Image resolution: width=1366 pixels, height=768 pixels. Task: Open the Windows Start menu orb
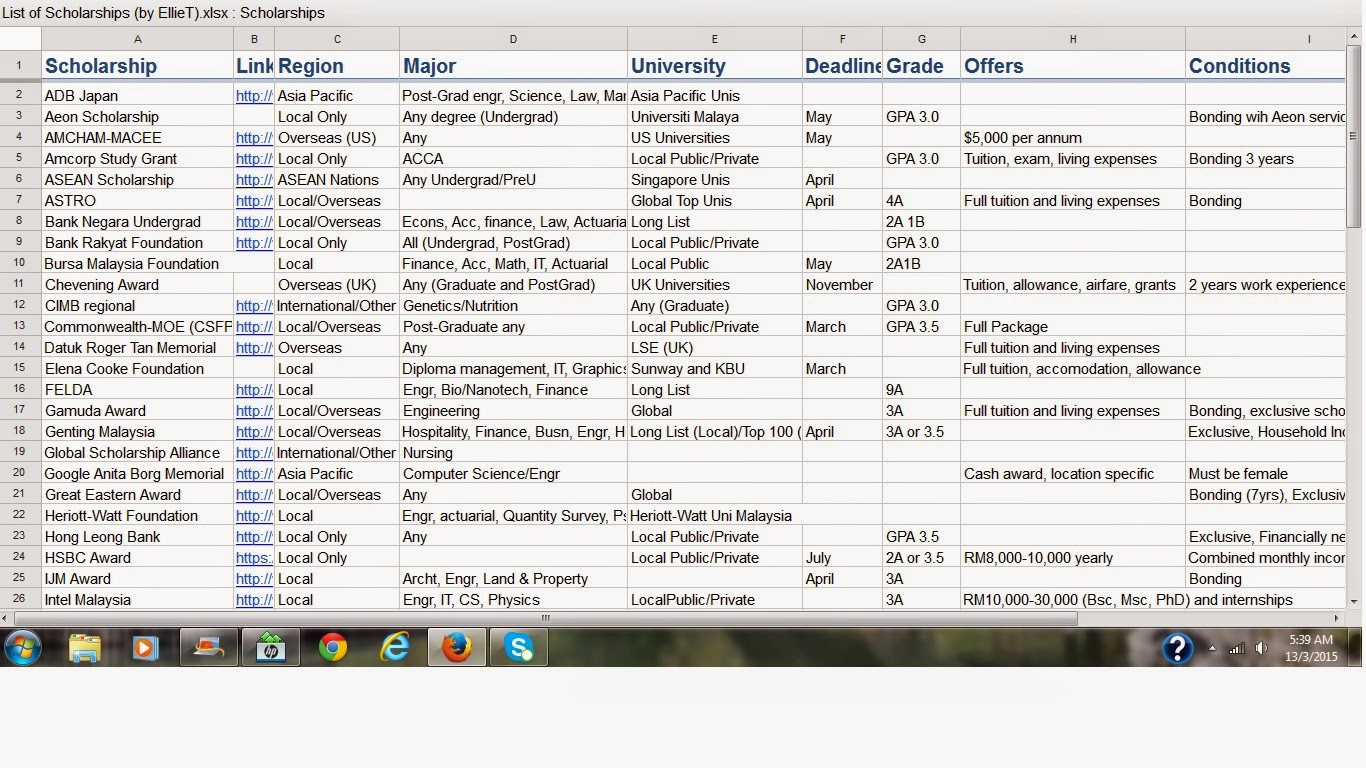22,648
